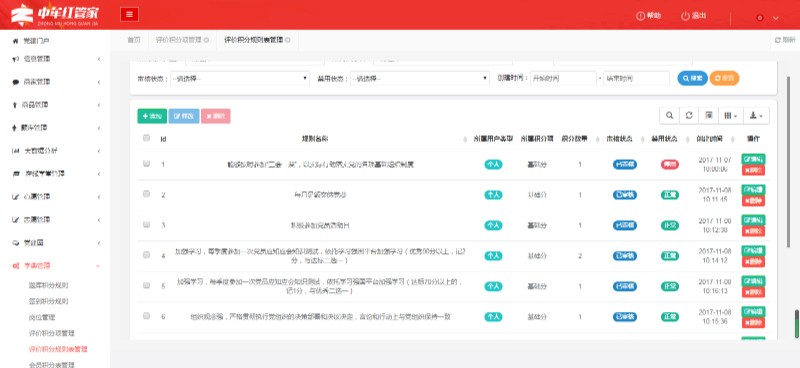Viewport: 800px width, 368px height.
Task: Tick the checkbox for row id 2
Action: tap(146, 194)
